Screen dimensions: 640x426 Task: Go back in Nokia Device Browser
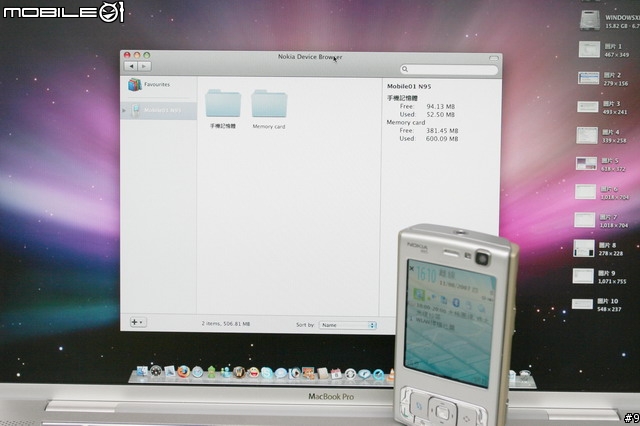pos(131,66)
